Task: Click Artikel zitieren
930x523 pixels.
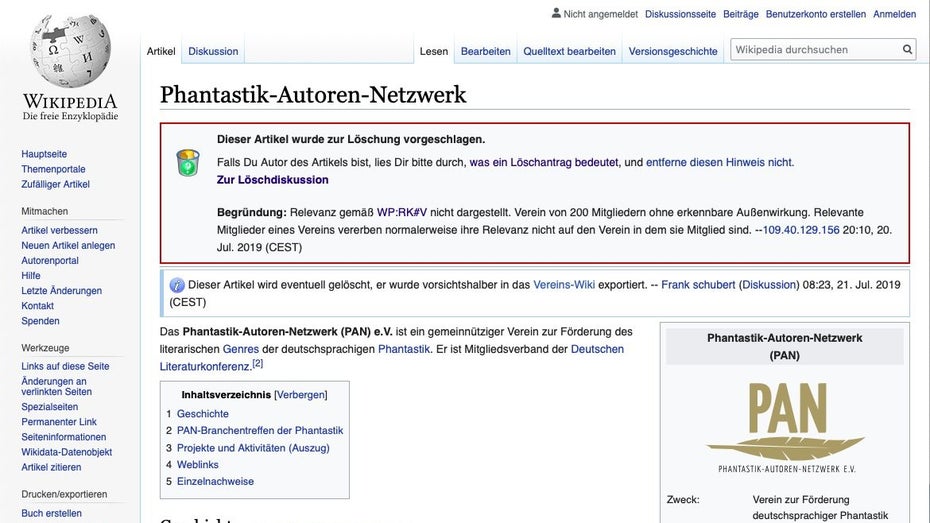Action: pos(51,467)
